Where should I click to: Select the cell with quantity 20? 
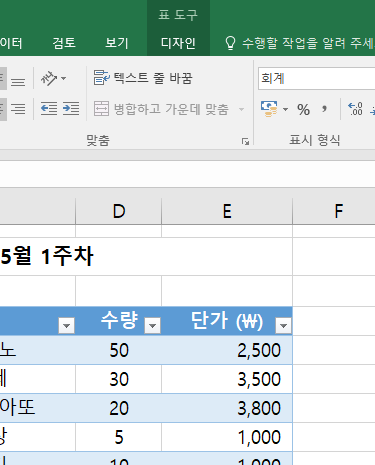[119, 408]
